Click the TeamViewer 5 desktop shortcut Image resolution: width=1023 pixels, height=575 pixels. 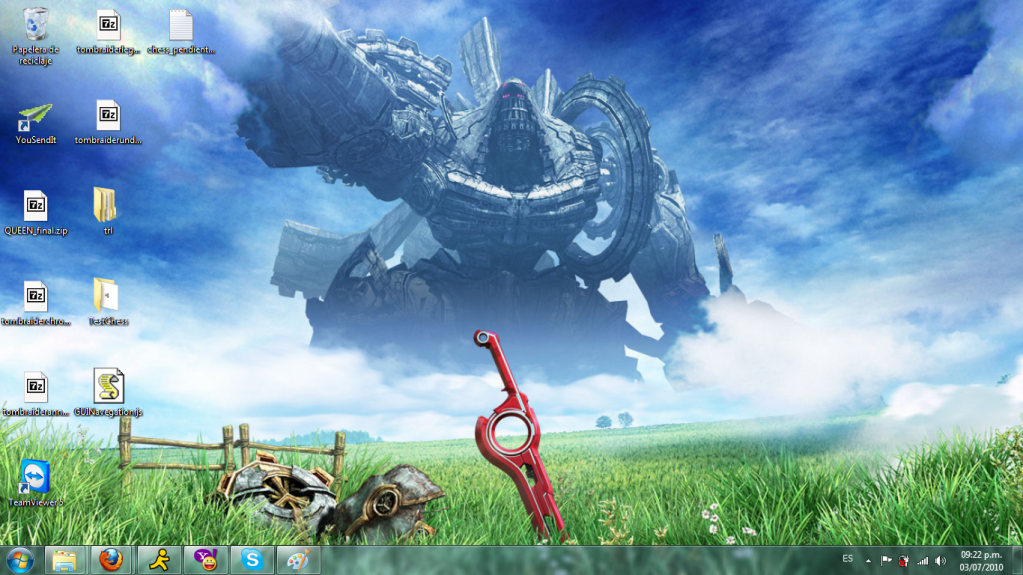(x=35, y=477)
